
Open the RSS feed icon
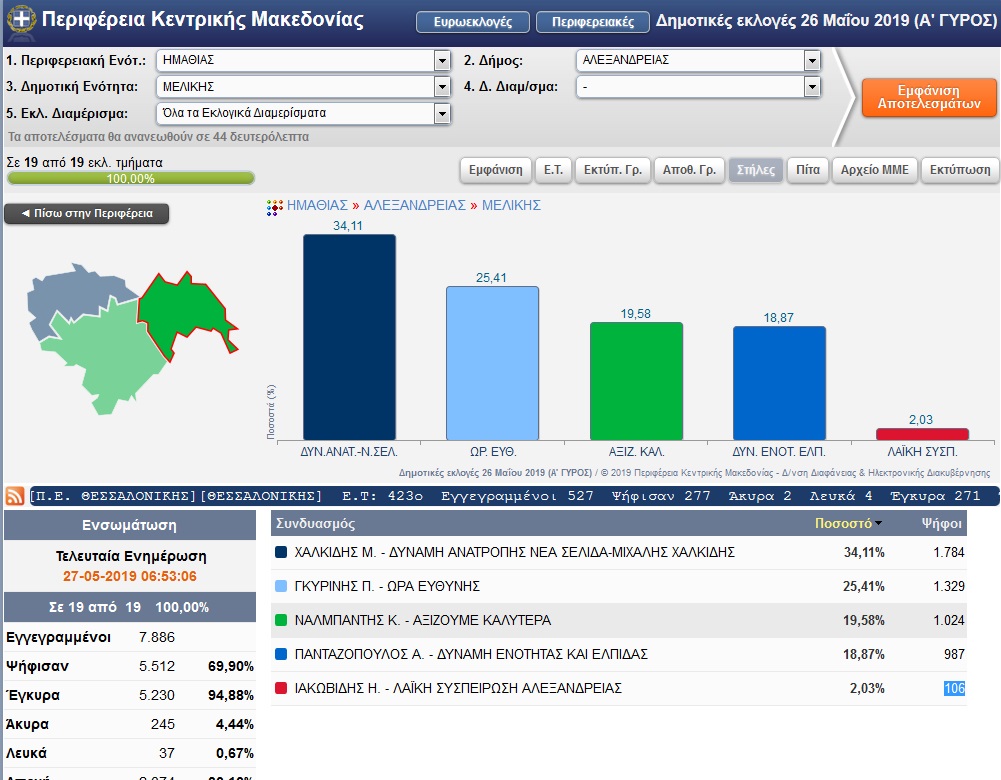click(x=15, y=496)
